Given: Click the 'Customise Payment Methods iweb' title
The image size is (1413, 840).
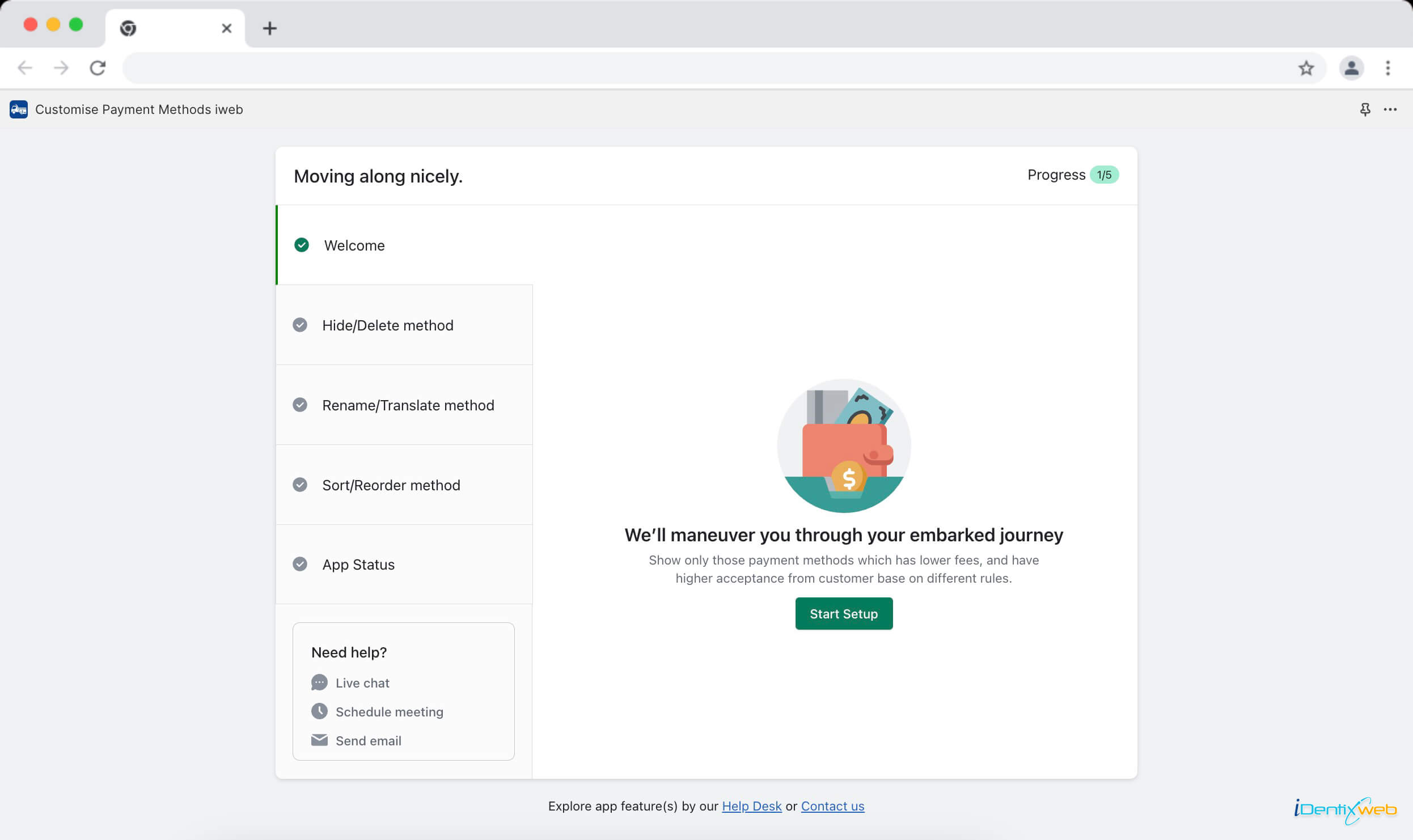Looking at the screenshot, I should coord(139,109).
